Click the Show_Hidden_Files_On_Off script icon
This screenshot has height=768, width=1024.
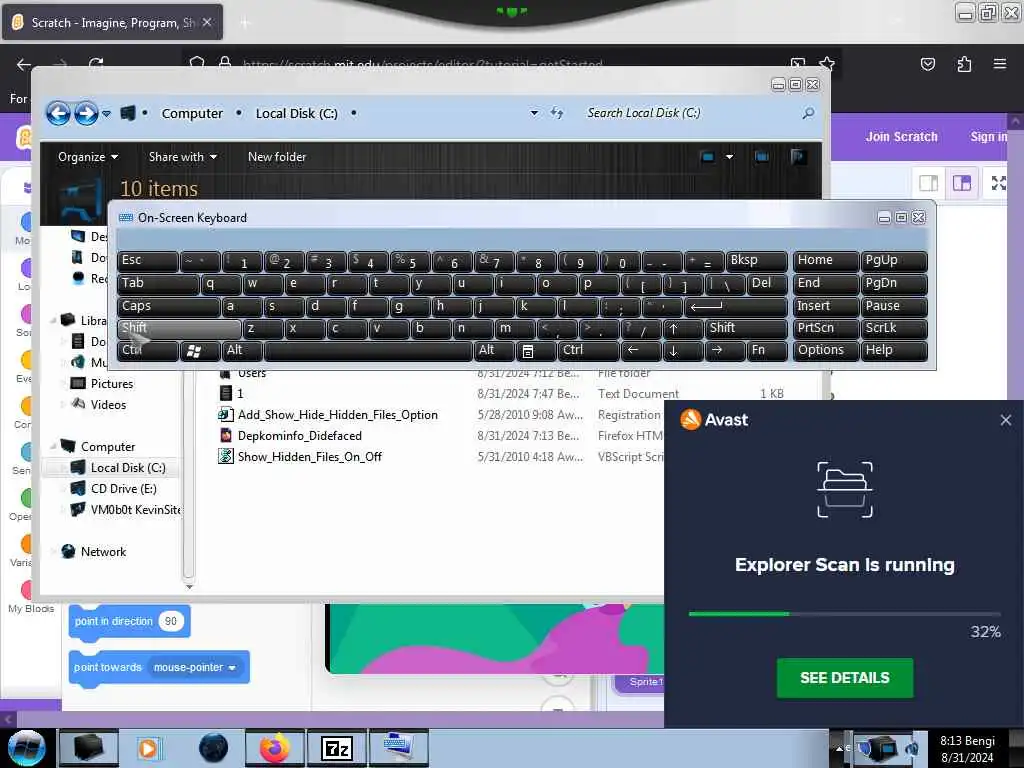click(225, 456)
